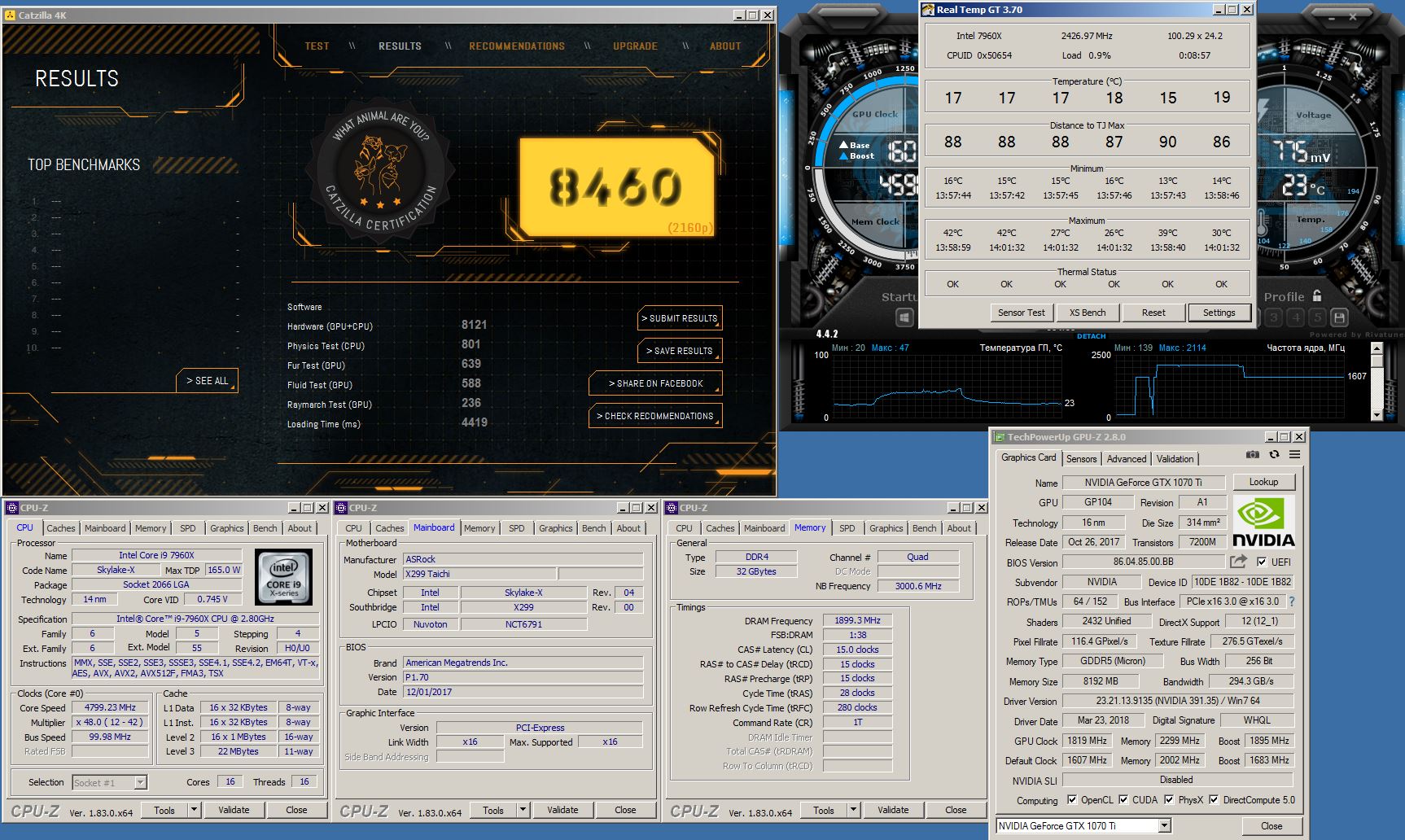Click the Bus Interface question mark icon
This screenshot has width=1405, height=840.
pyautogui.click(x=1292, y=602)
